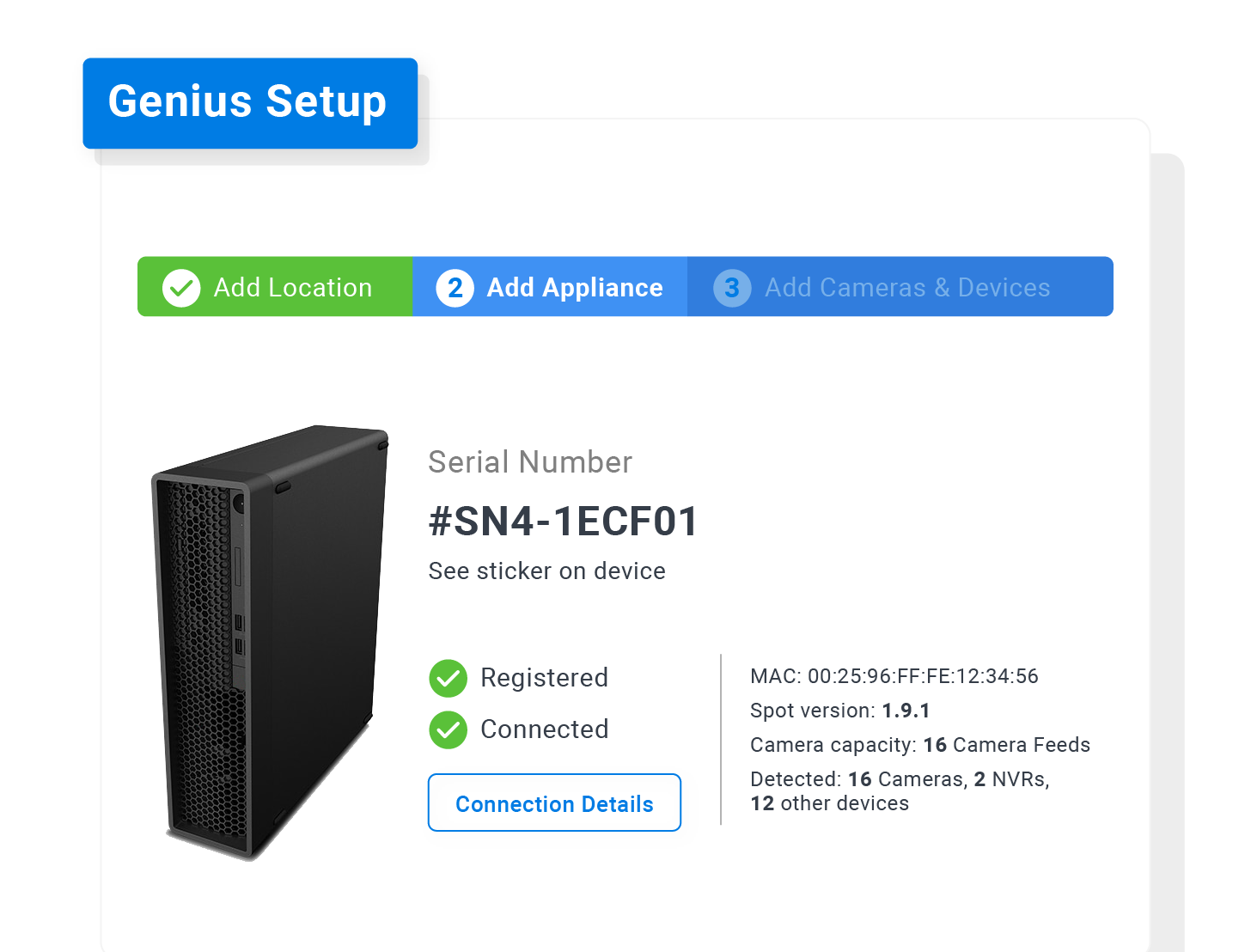Jump to Add Cameras & Devices step
The height and width of the screenshot is (952, 1251).
pyautogui.click(x=907, y=288)
